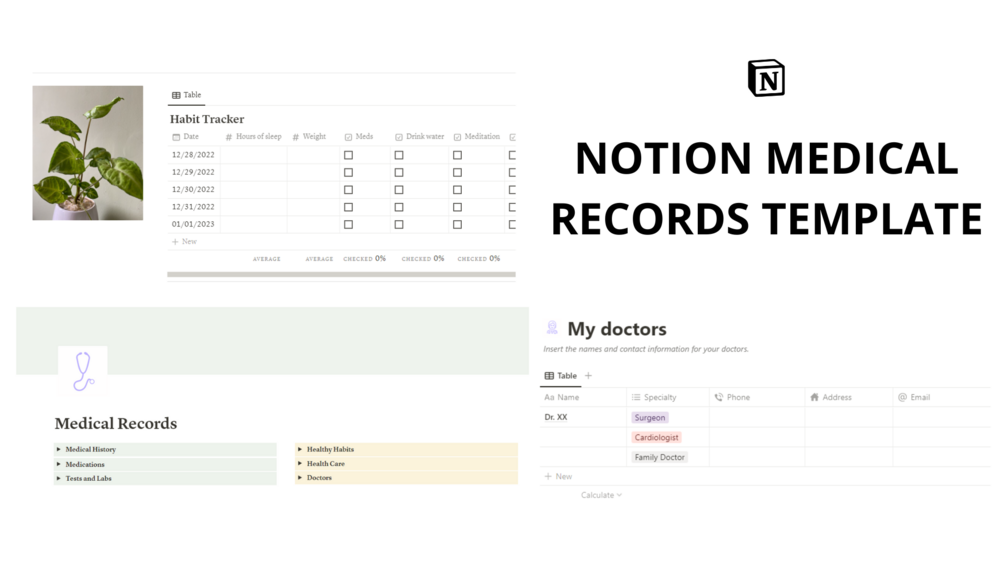Image resolution: width=1005 pixels, height=565 pixels.
Task: Check Drink water for 01/01/2023
Action: (x=399, y=224)
